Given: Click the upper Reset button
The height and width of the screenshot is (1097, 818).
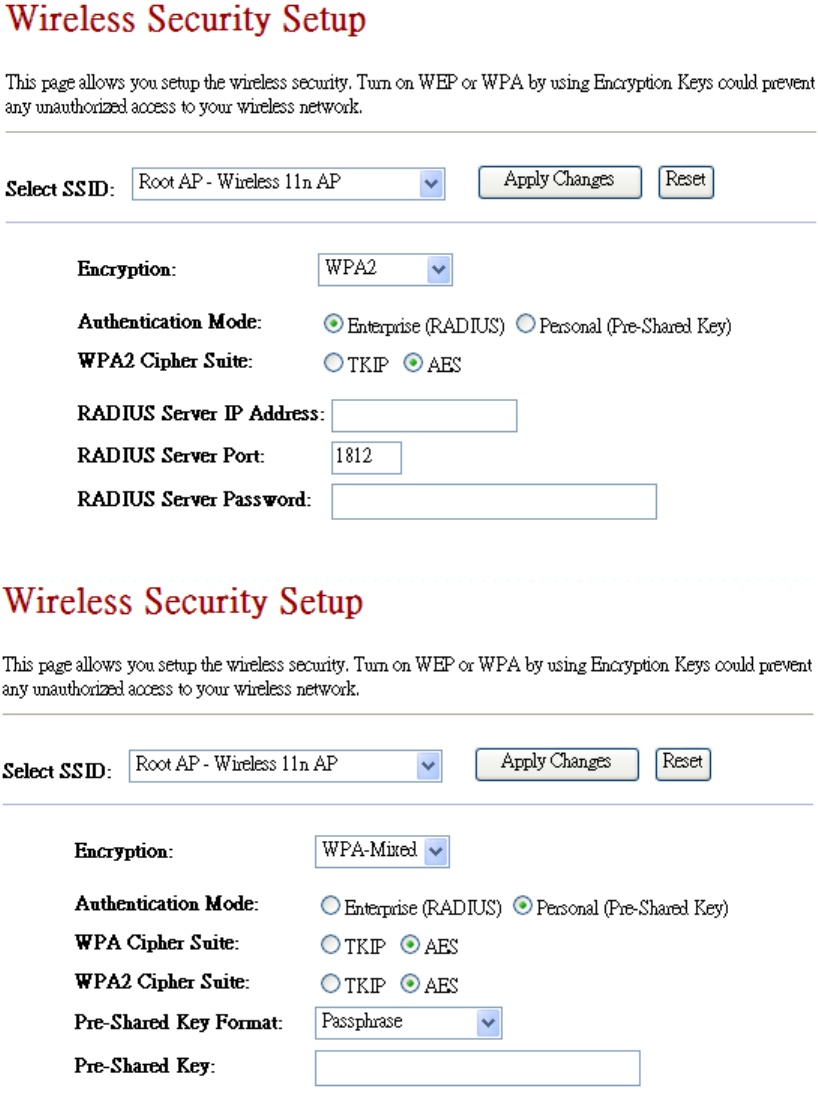Looking at the screenshot, I should coord(686,182).
